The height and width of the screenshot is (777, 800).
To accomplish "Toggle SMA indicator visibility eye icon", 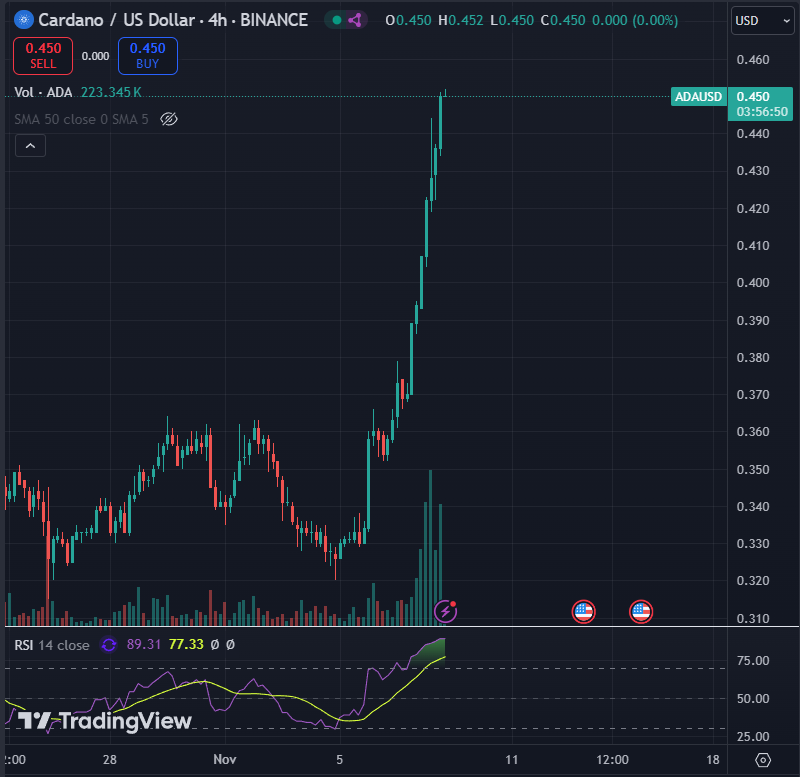I will (x=169, y=119).
